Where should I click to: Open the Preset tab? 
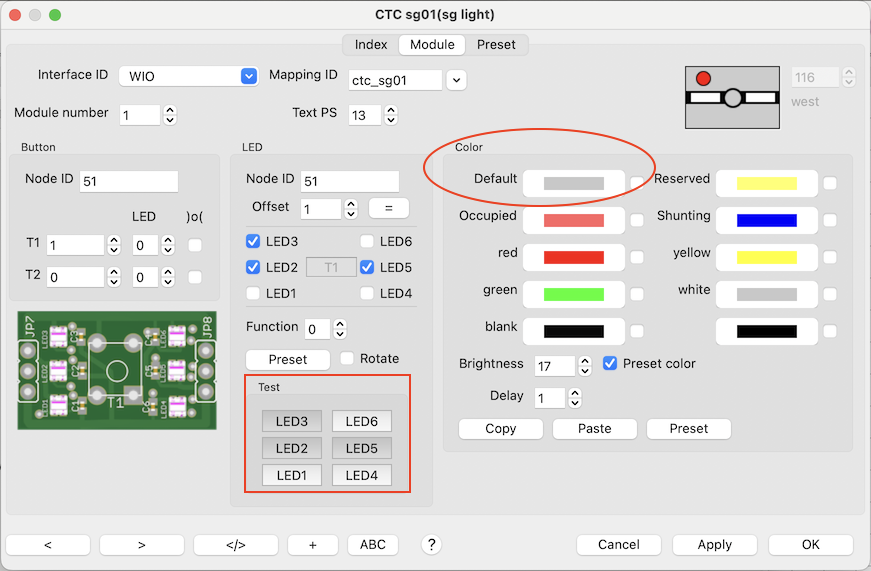pyautogui.click(x=496, y=44)
